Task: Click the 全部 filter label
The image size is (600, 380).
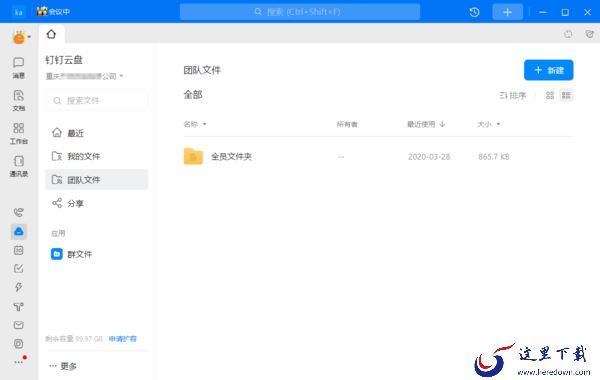Action: tap(193, 95)
